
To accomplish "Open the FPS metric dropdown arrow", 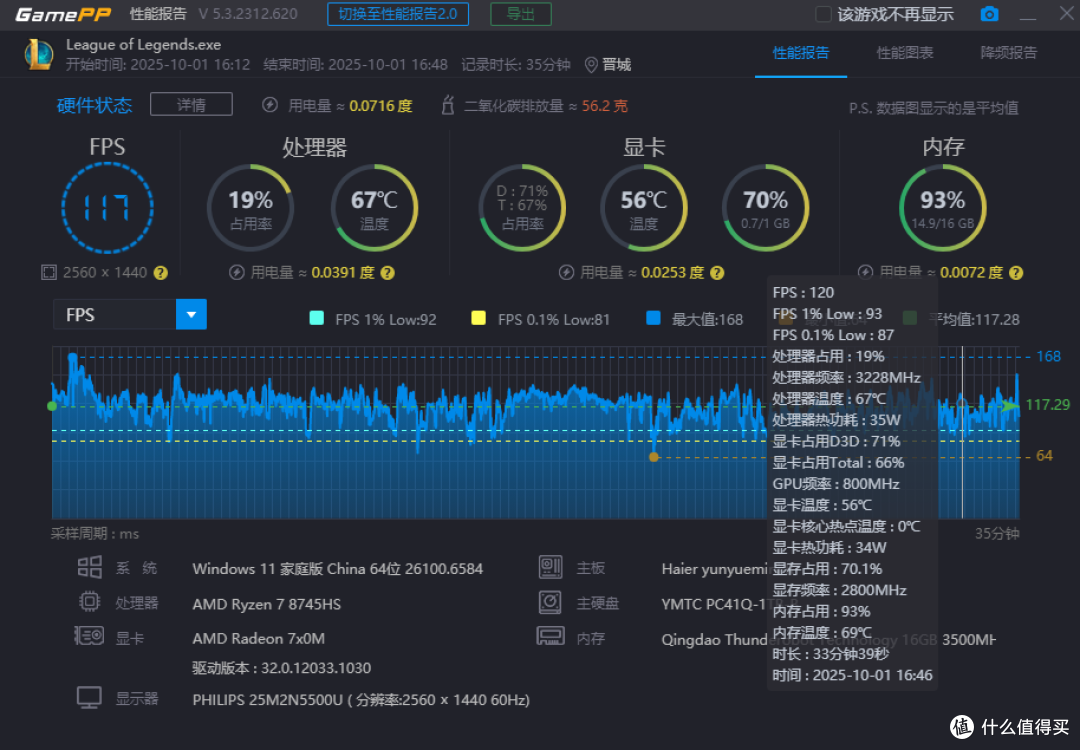I will point(191,315).
